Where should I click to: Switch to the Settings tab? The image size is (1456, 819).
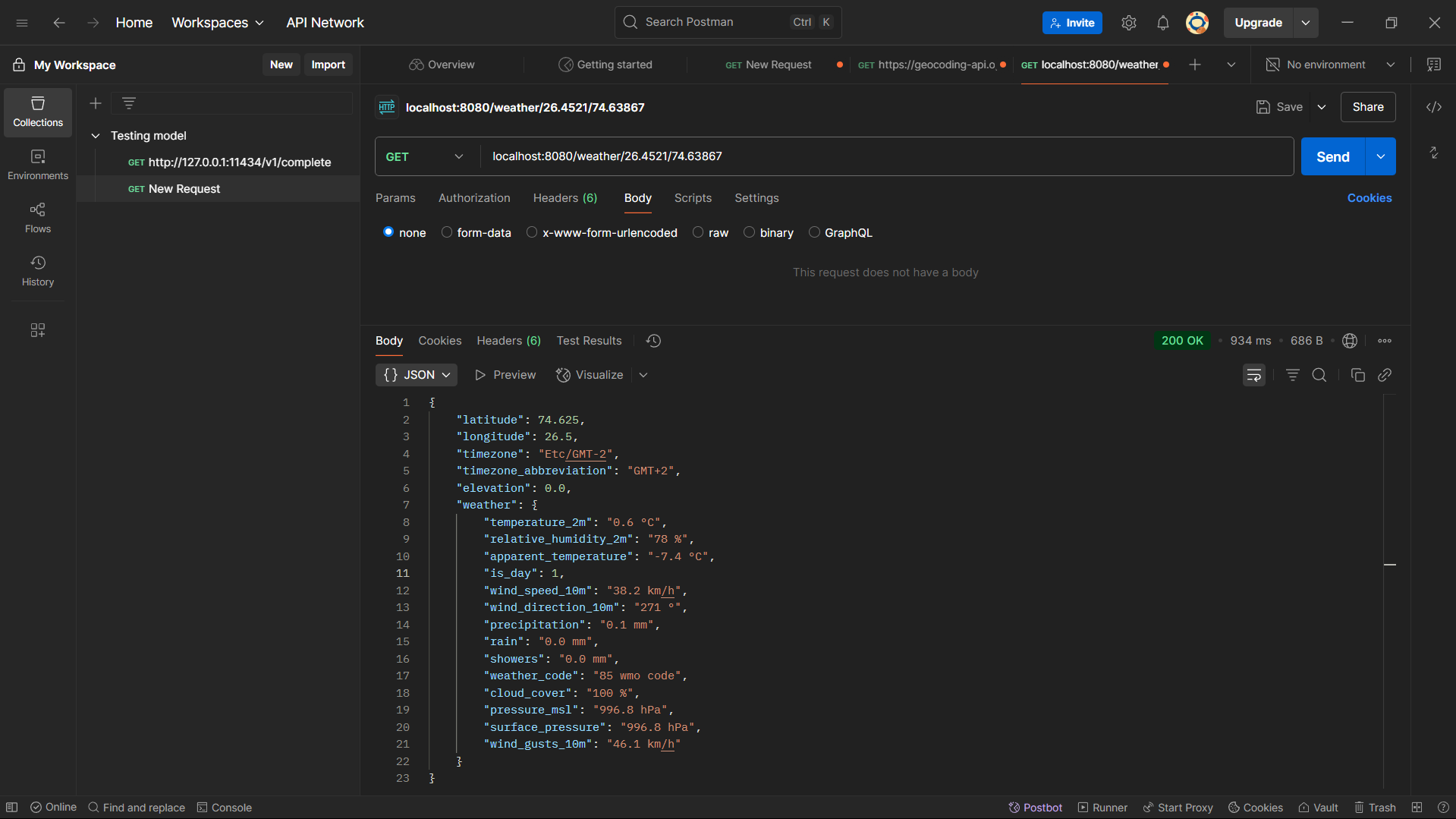(756, 198)
